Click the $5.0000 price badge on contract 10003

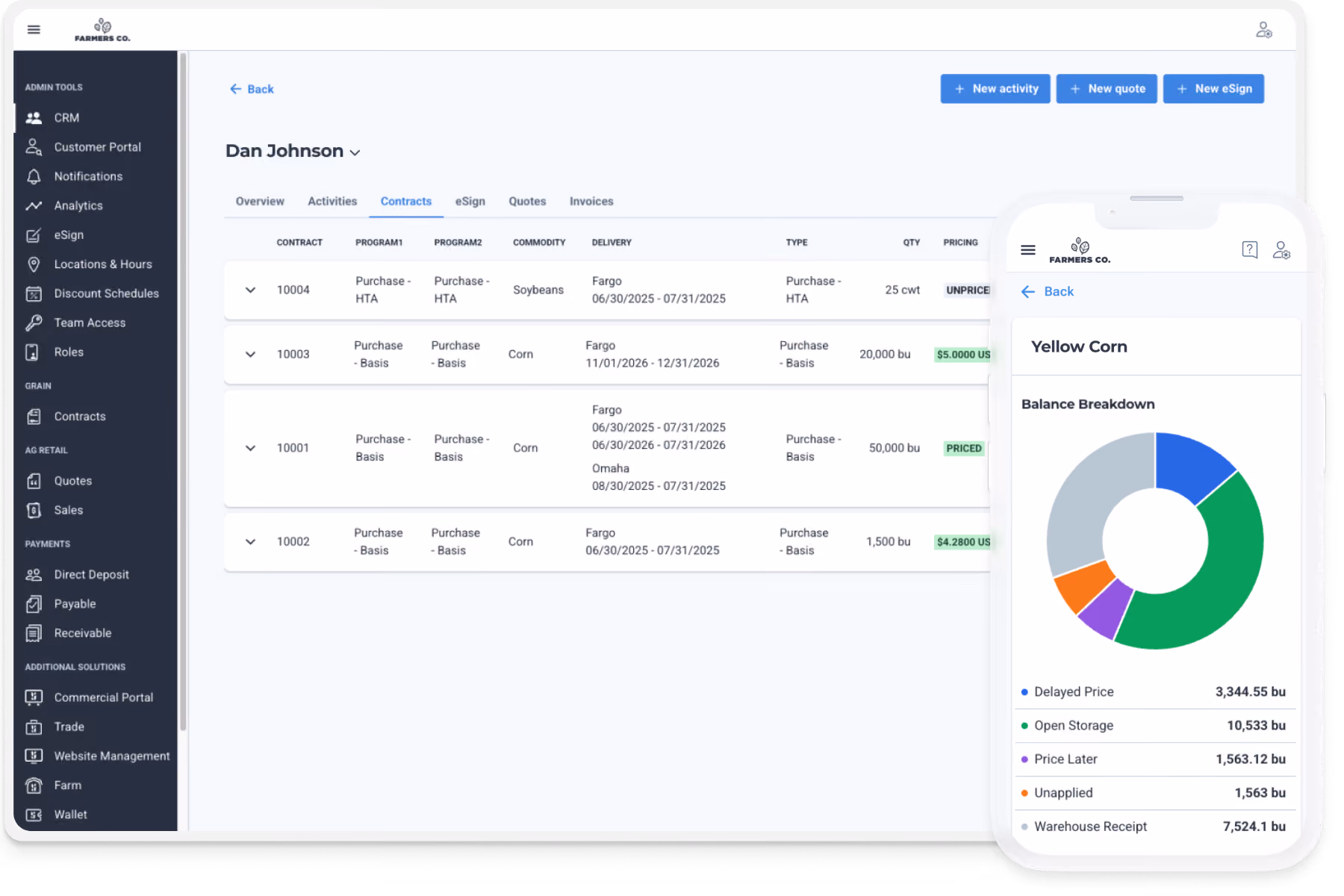pyautogui.click(x=962, y=354)
